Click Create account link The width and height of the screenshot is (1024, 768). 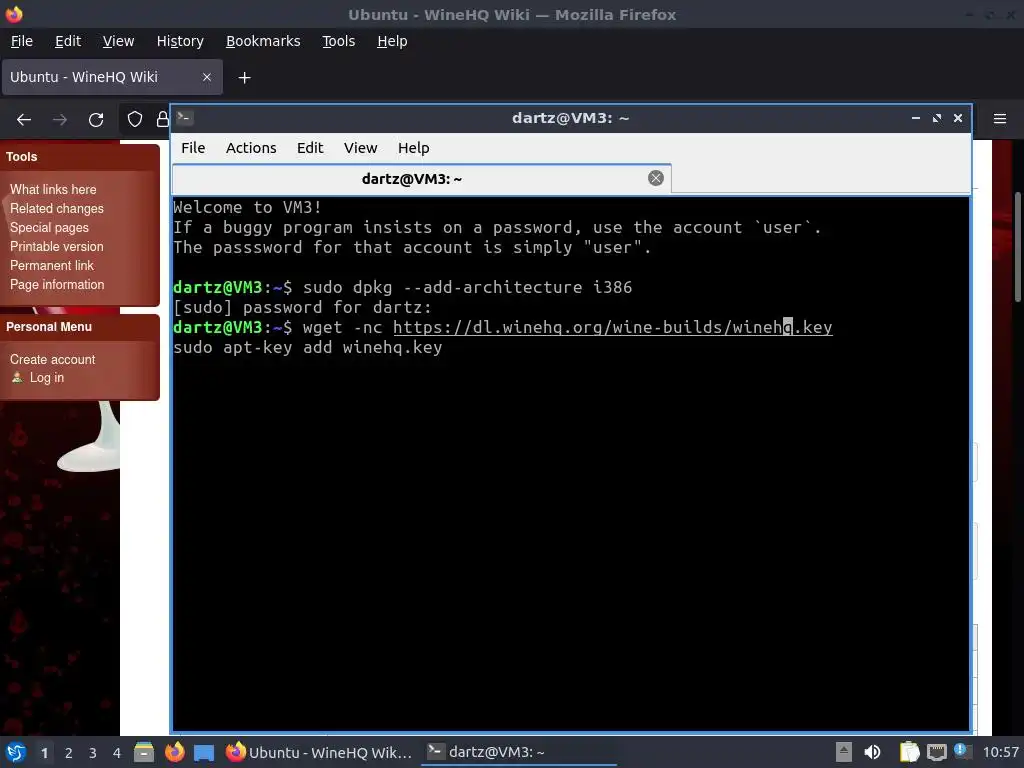[52, 359]
